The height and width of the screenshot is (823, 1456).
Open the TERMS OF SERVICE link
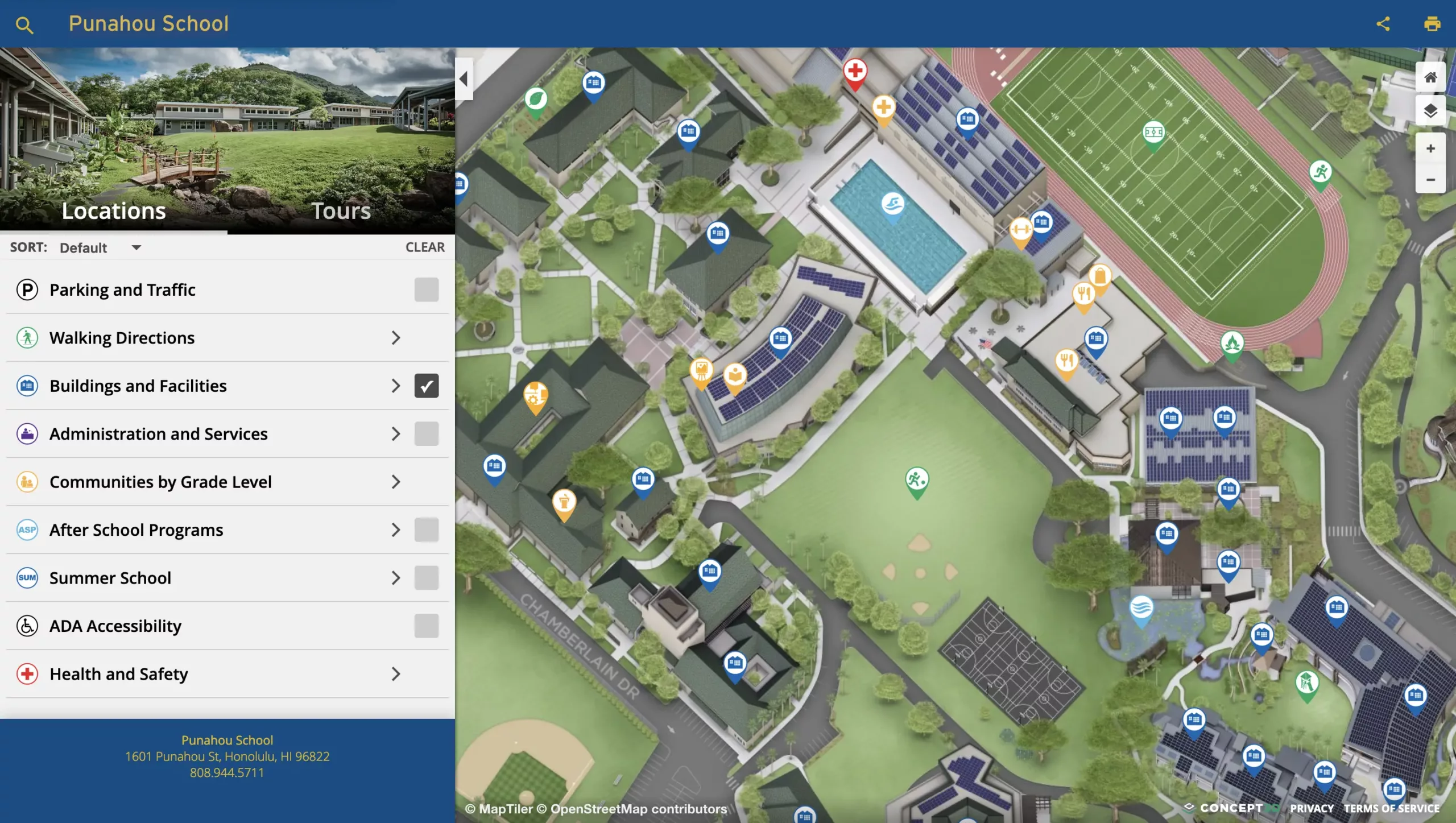coord(1391,808)
